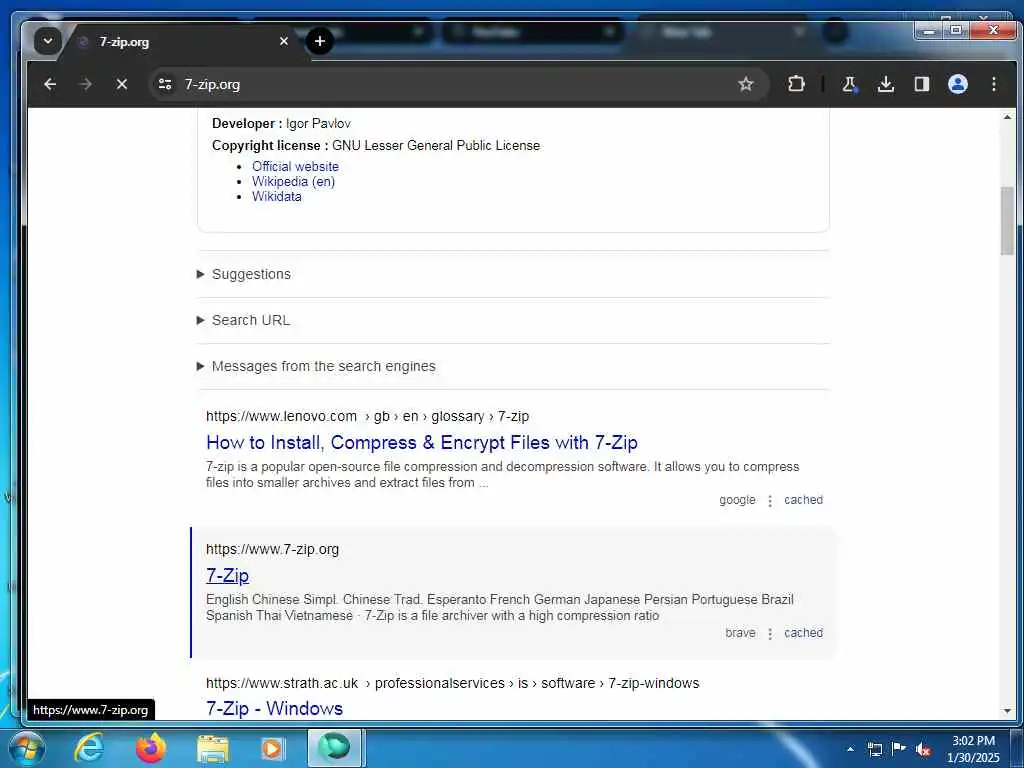Go back to the previous page
The height and width of the screenshot is (768, 1024).
click(50, 84)
